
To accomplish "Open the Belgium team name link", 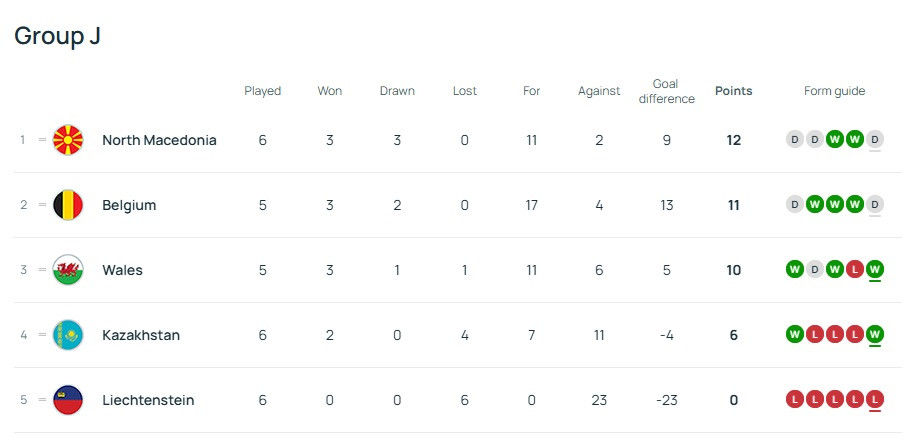I will coord(129,205).
